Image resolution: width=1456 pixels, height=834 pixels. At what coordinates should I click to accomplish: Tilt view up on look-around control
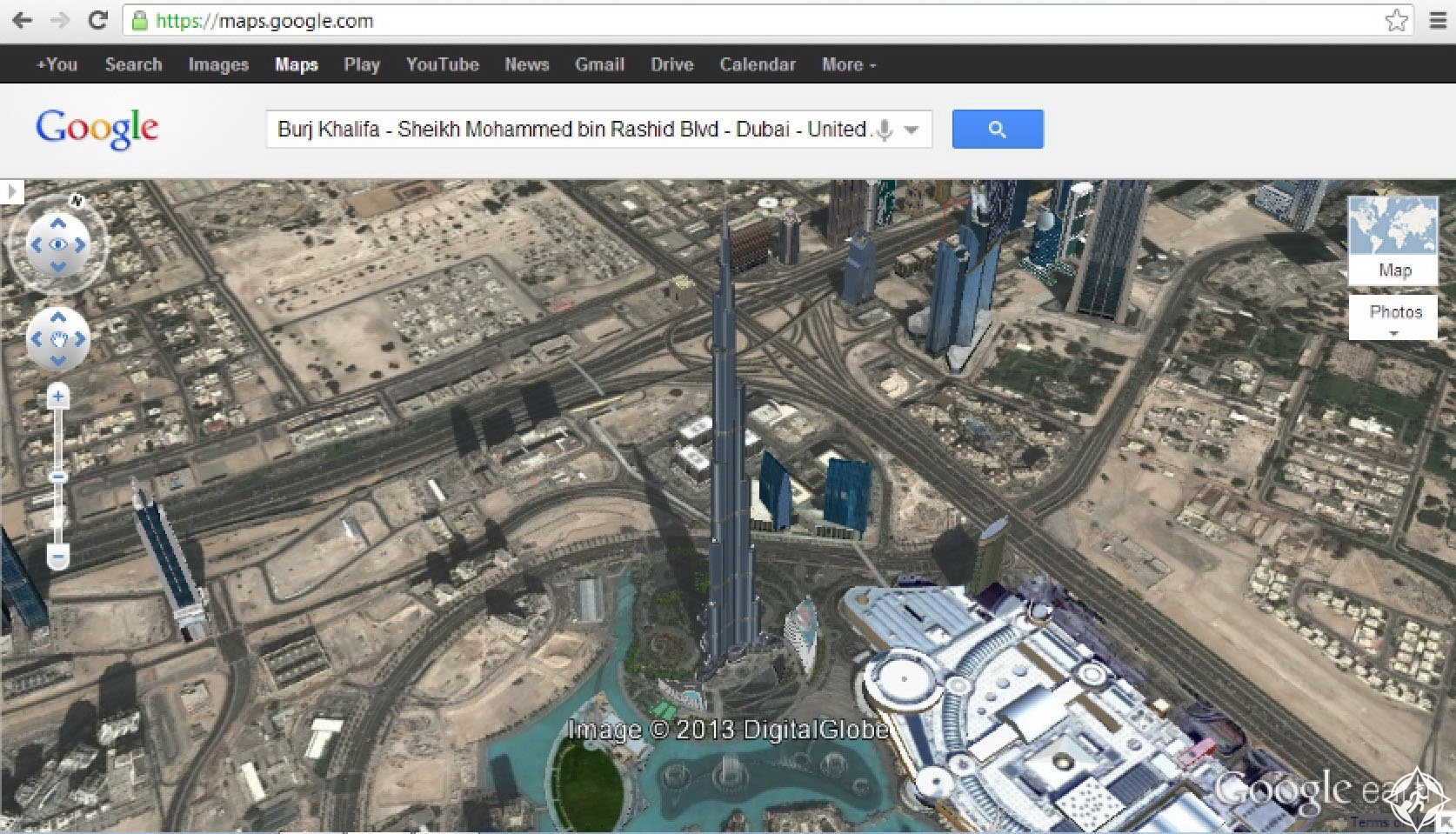58,224
